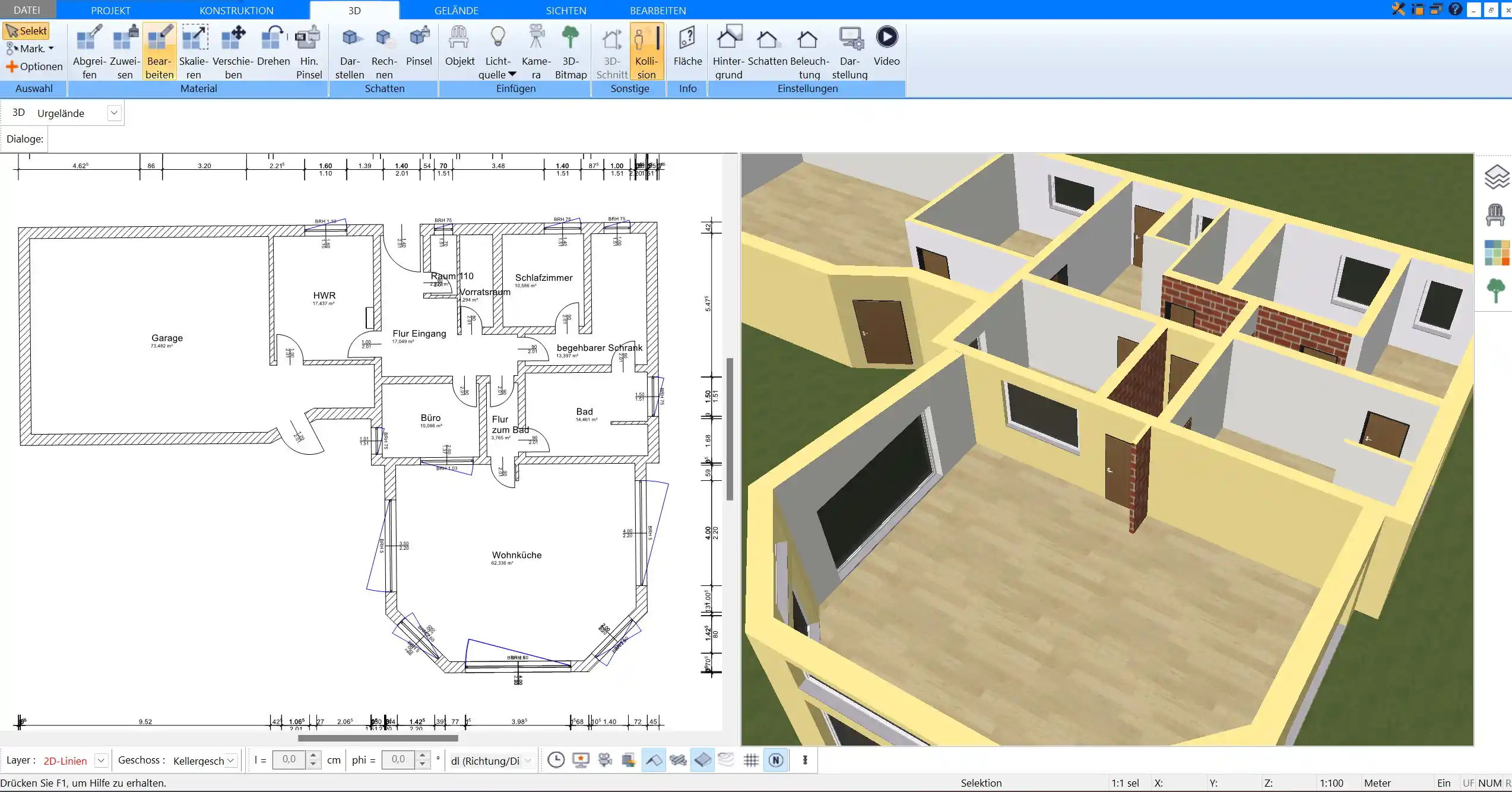The width and height of the screenshot is (1512, 792).
Task: Increase the l value with stepper up arrow
Action: point(314,755)
